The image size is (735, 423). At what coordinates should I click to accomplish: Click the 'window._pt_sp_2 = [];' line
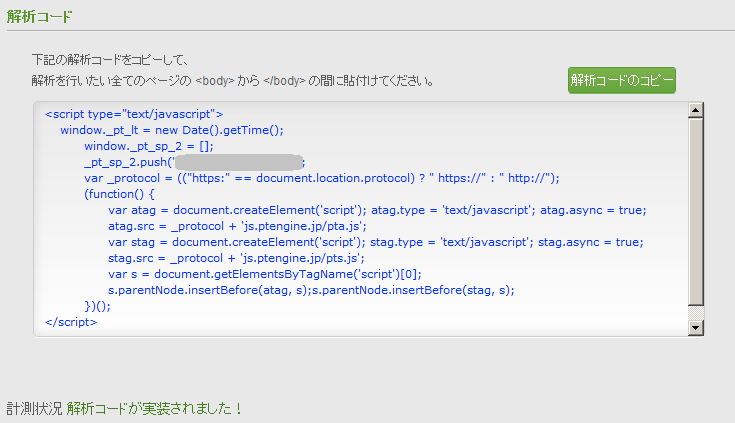[x=149, y=146]
